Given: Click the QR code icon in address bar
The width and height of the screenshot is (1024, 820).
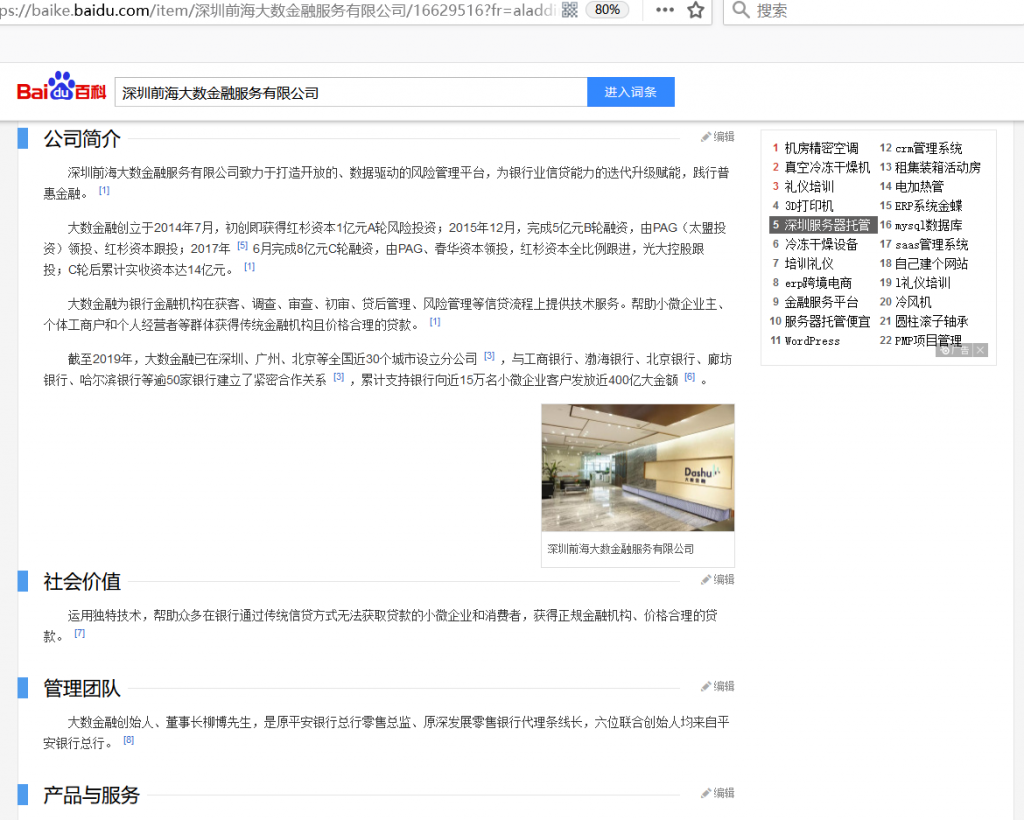Looking at the screenshot, I should (x=569, y=10).
